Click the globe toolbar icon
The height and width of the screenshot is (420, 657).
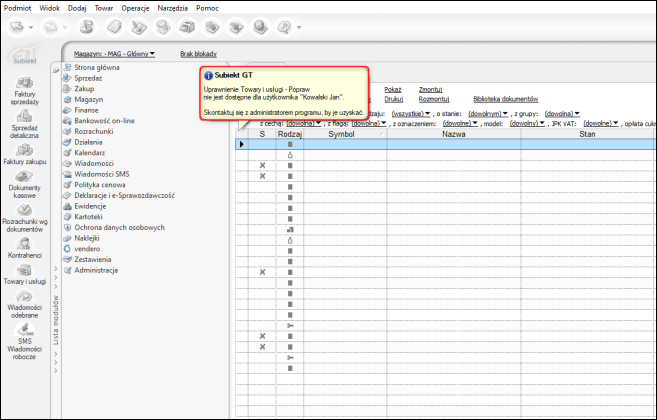pos(261,27)
